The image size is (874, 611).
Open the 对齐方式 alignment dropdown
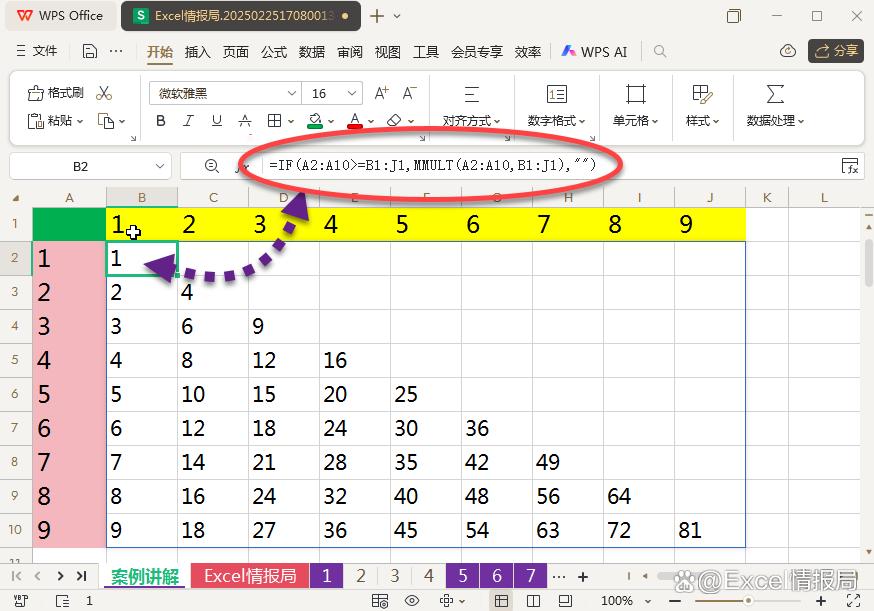point(472,119)
